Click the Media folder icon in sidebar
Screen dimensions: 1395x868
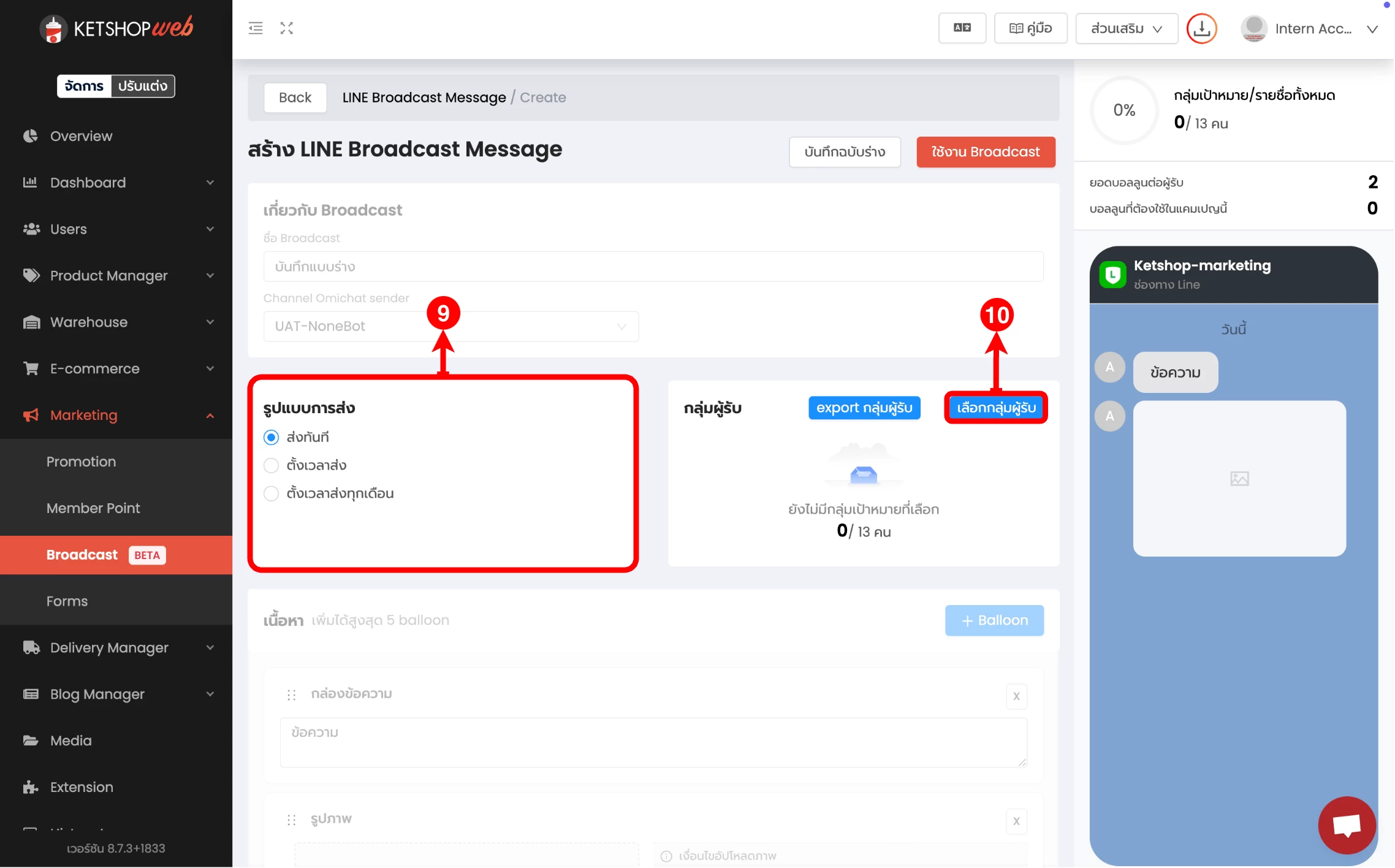point(31,740)
